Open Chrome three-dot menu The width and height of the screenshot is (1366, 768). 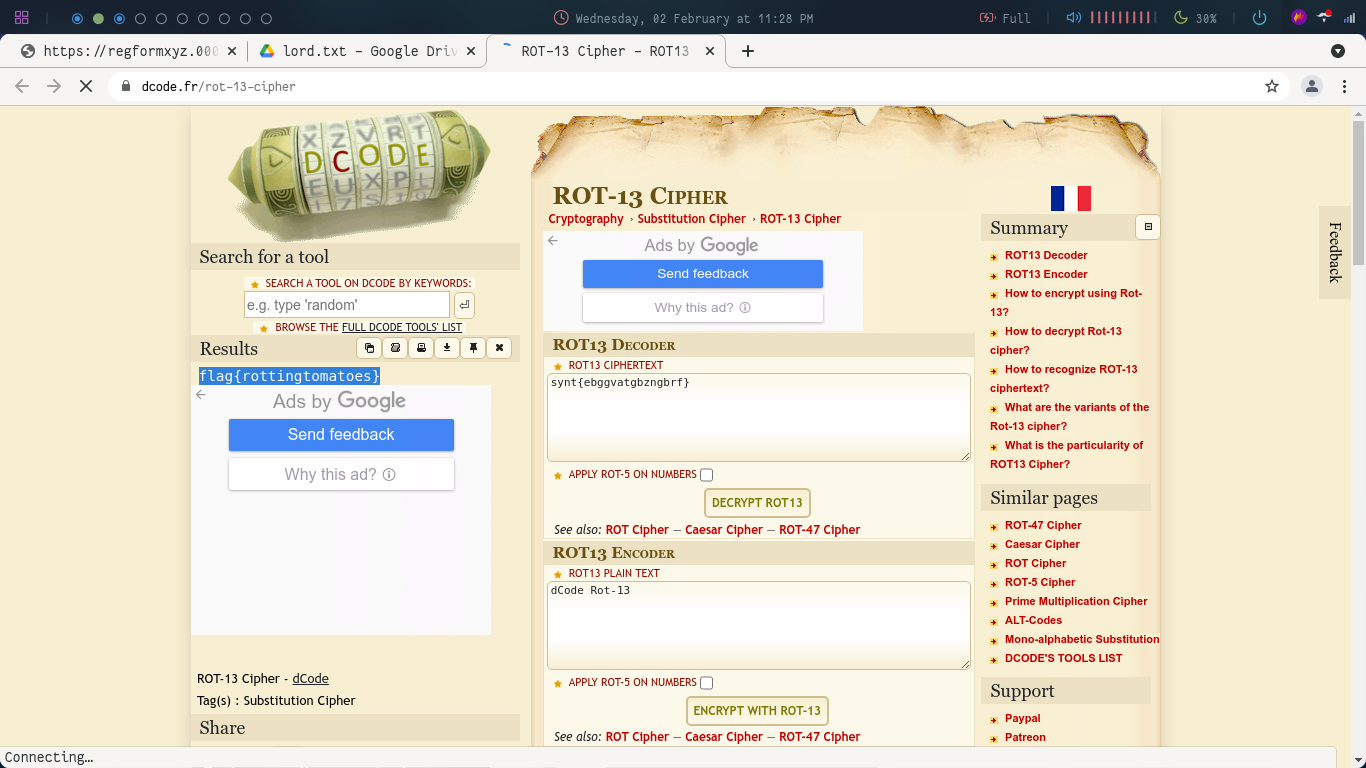1346,86
